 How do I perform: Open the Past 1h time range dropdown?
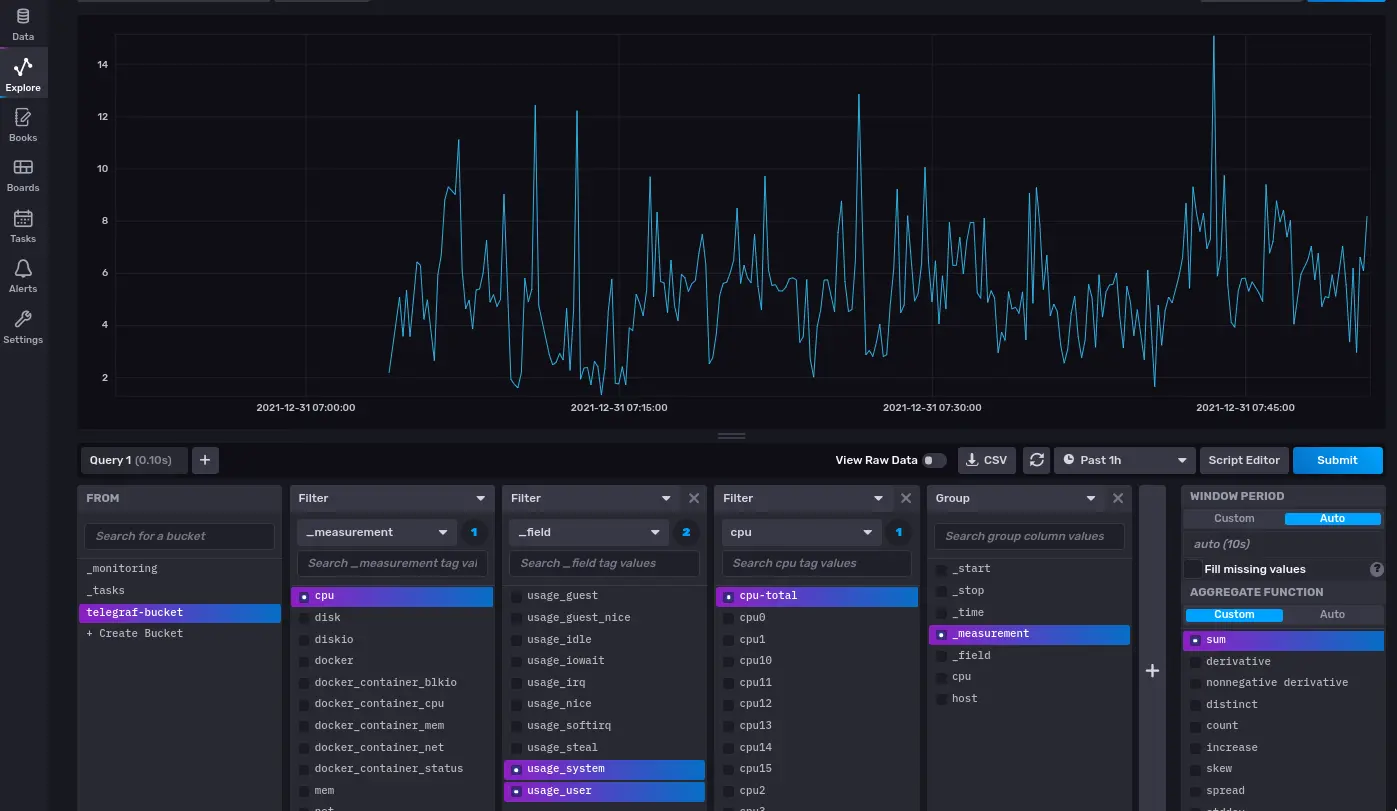coord(1125,460)
